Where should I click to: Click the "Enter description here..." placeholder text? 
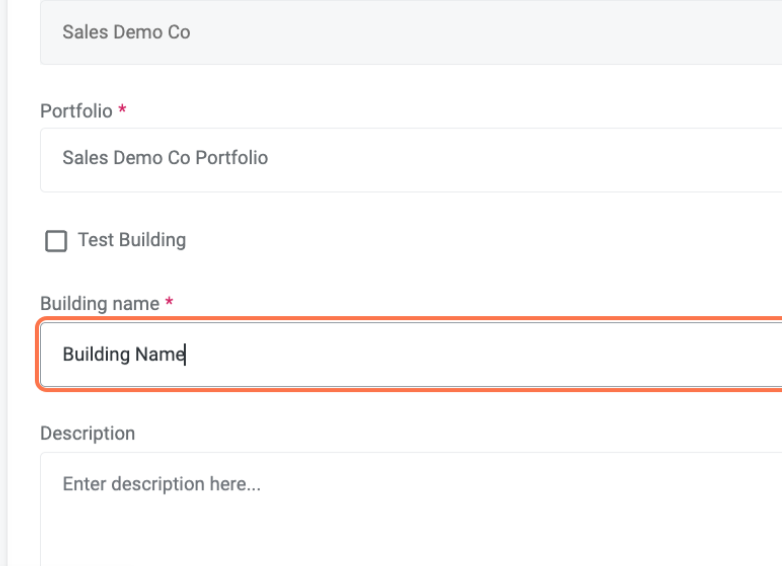(x=161, y=484)
